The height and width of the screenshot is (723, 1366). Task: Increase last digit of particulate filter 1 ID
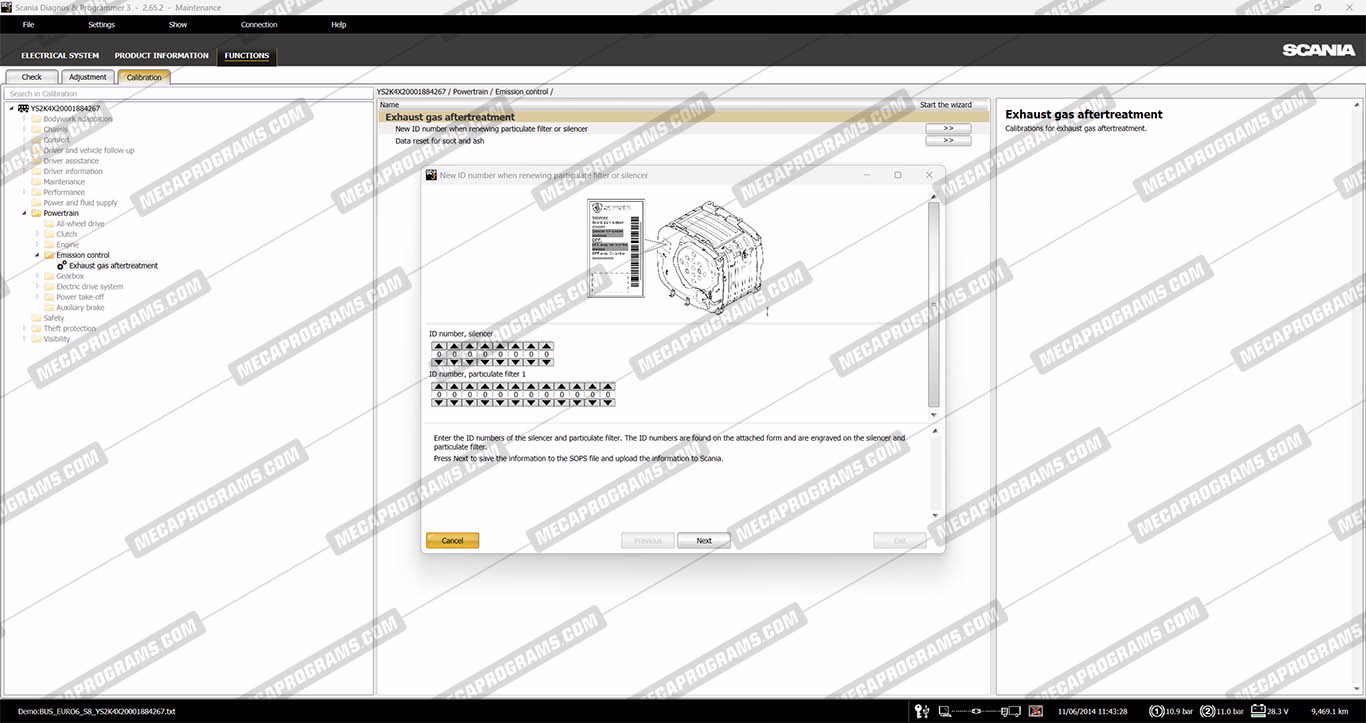pos(608,386)
